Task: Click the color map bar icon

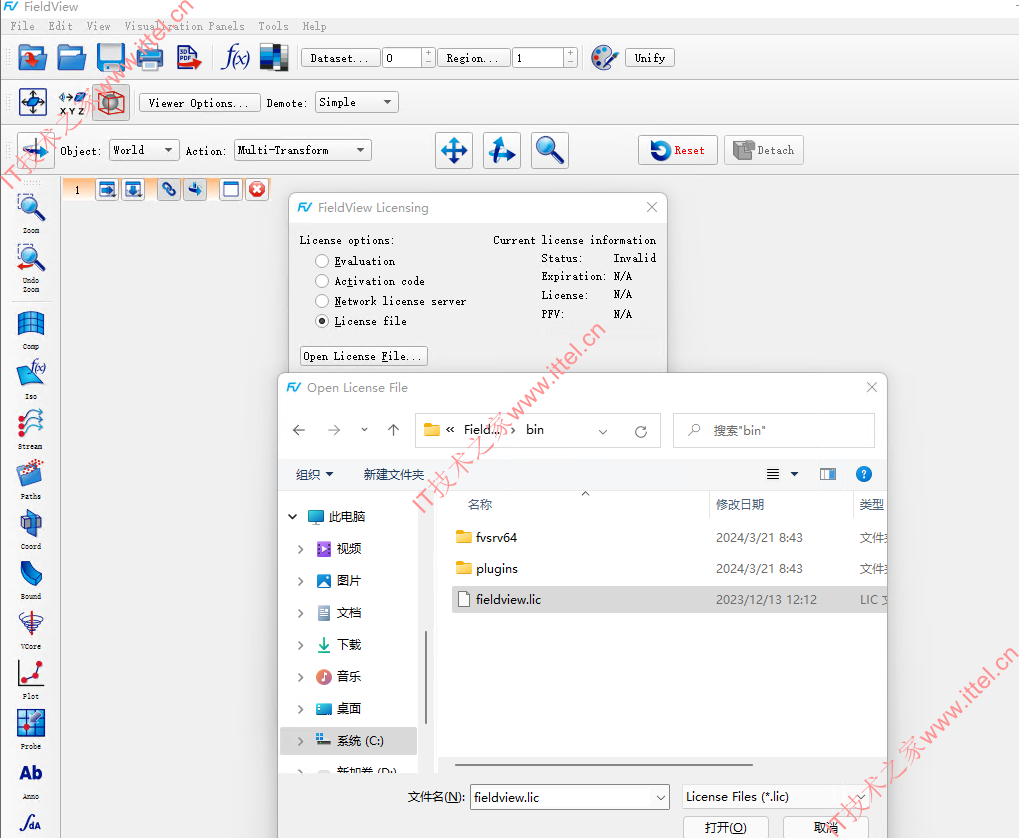Action: coord(273,58)
